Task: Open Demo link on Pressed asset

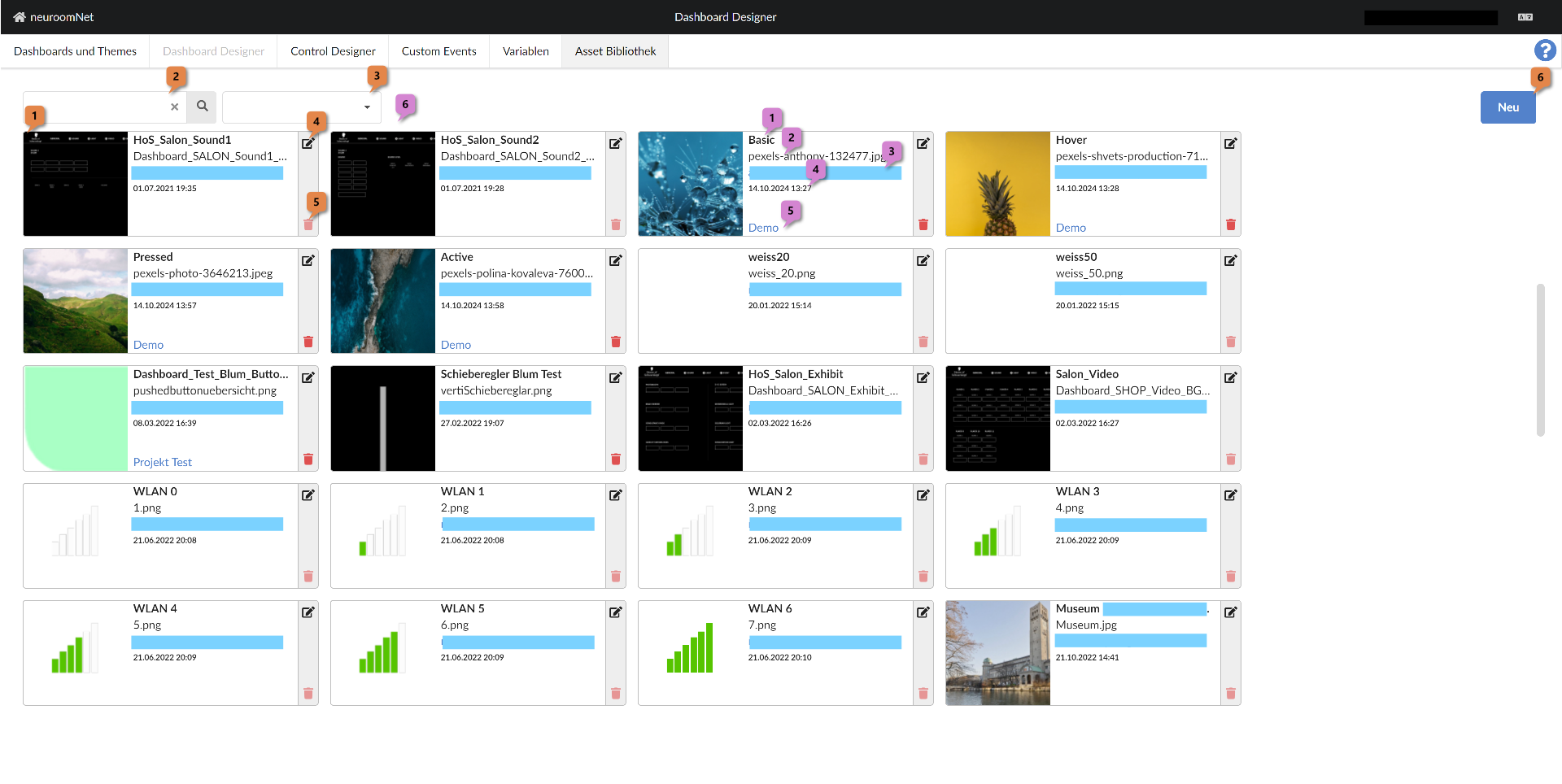Action: pyautogui.click(x=148, y=345)
